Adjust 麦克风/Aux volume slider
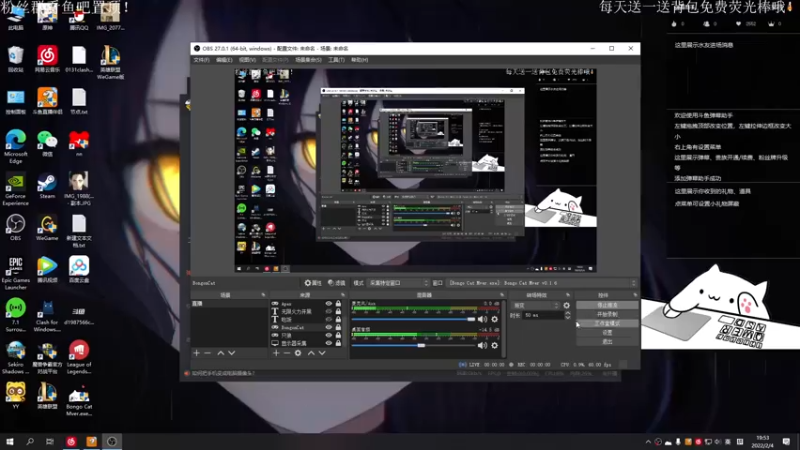 pos(413,319)
